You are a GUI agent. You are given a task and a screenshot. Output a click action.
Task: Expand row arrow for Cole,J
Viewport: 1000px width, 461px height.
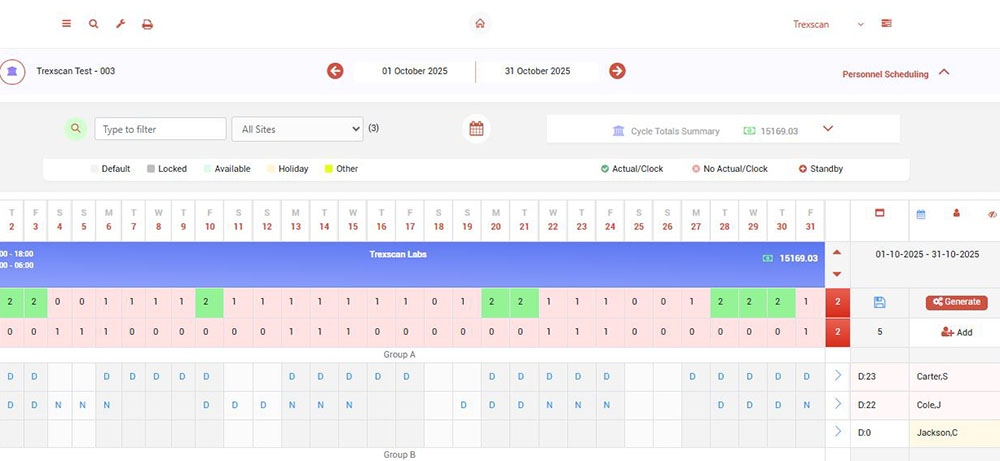[838, 404]
